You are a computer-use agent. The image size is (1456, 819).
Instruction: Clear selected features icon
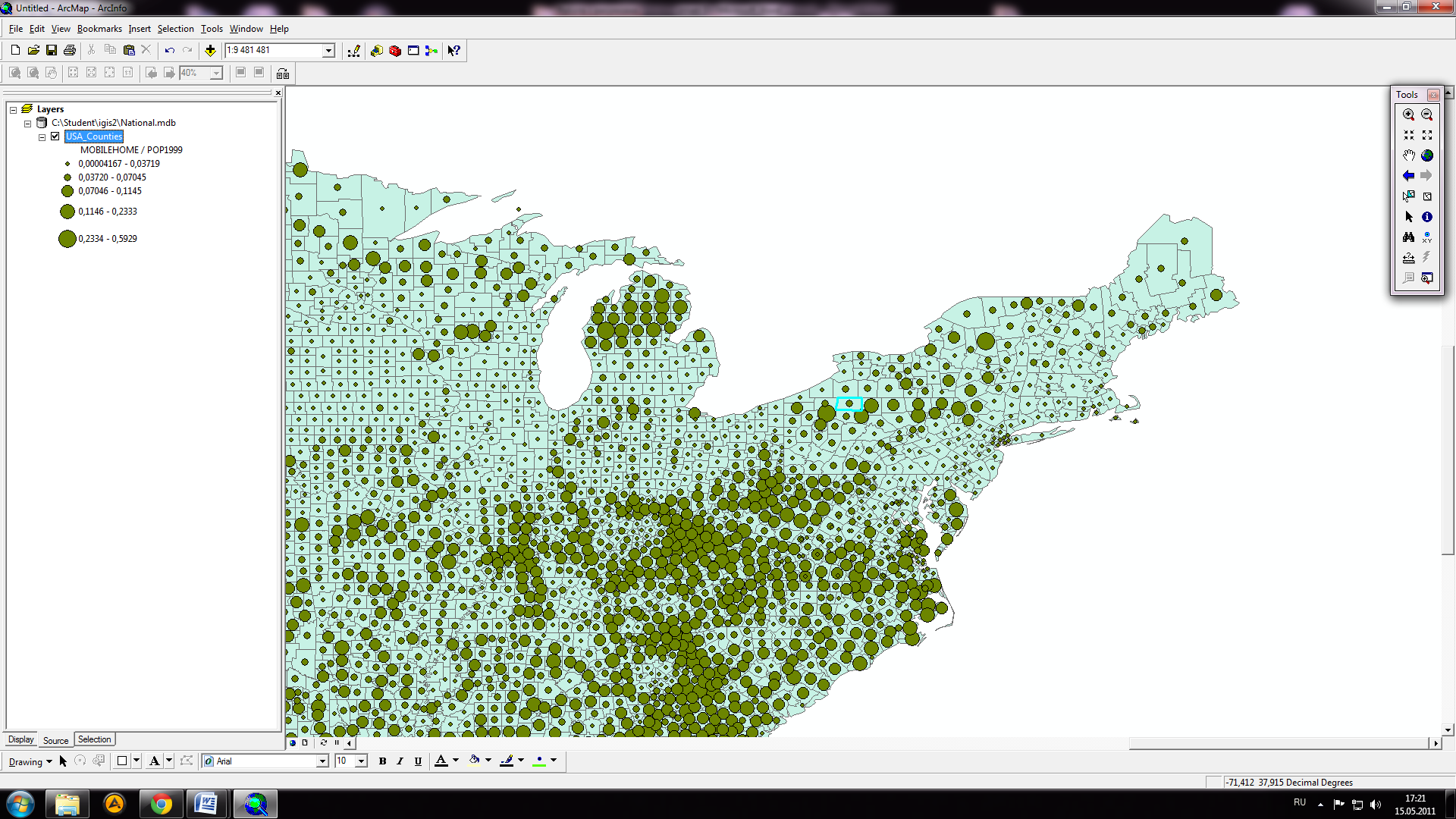tap(1427, 196)
